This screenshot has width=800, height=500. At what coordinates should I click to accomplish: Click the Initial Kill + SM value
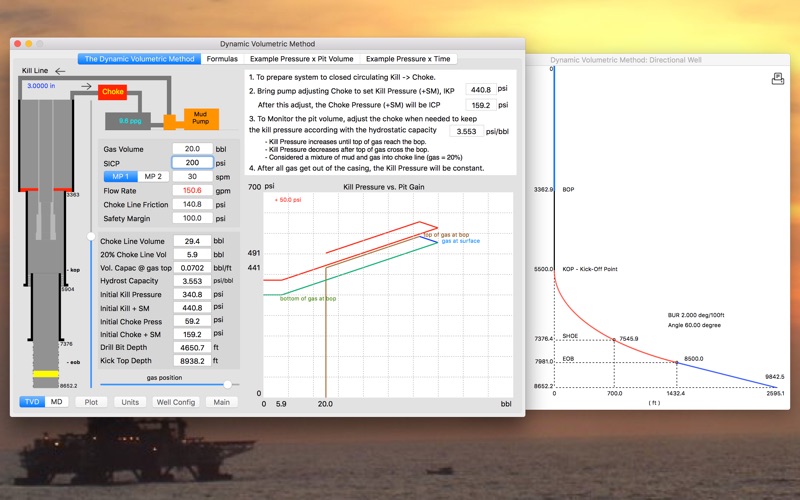(192, 308)
